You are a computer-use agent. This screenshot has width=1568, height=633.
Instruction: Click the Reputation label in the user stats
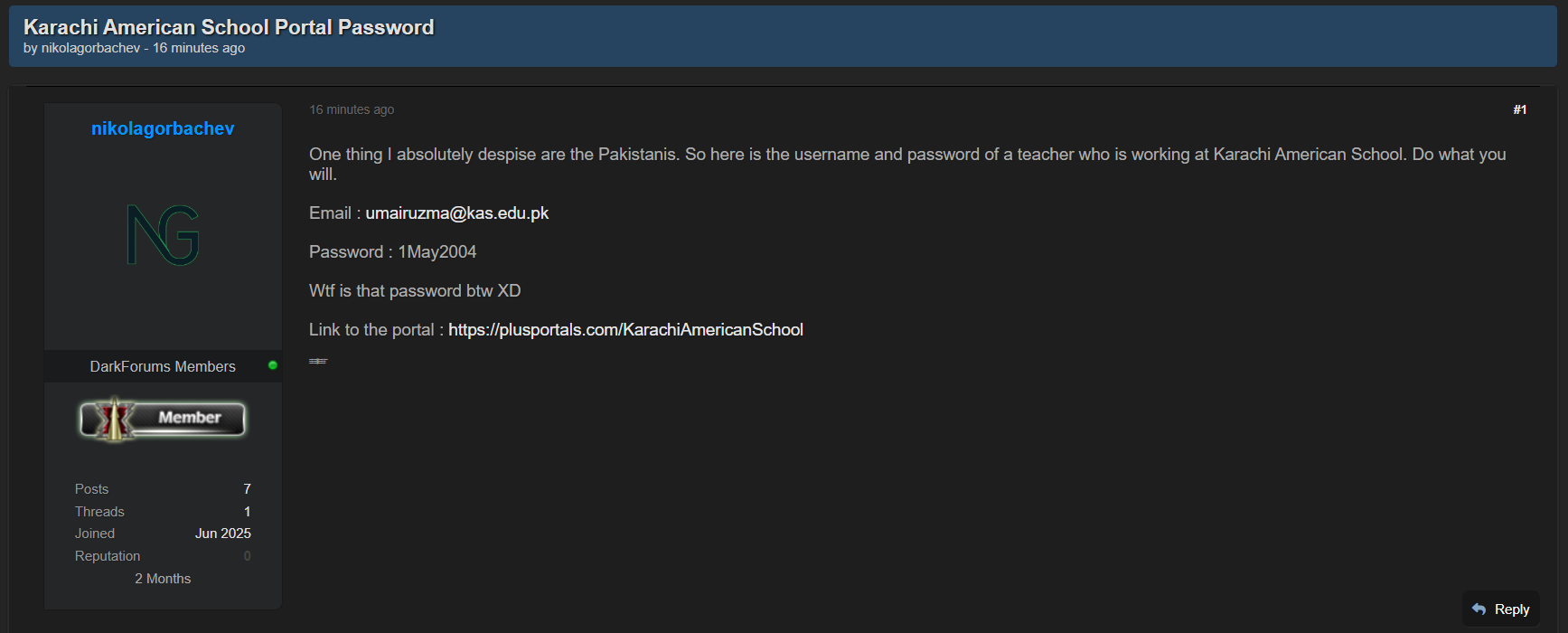108,556
